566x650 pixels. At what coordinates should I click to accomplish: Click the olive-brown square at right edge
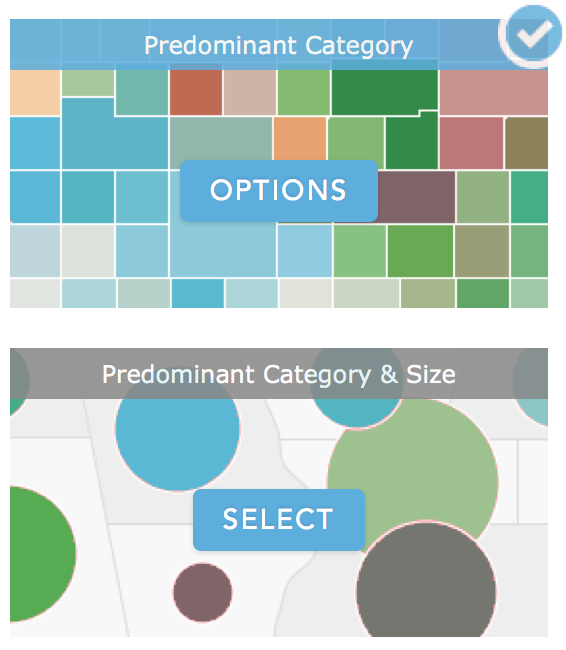[x=527, y=143]
